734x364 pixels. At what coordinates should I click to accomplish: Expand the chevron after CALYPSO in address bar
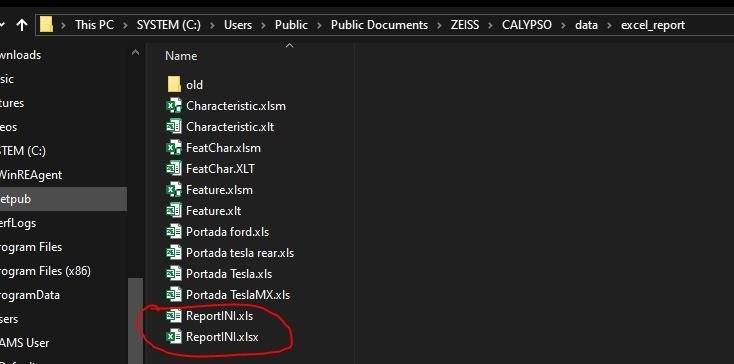pos(564,25)
